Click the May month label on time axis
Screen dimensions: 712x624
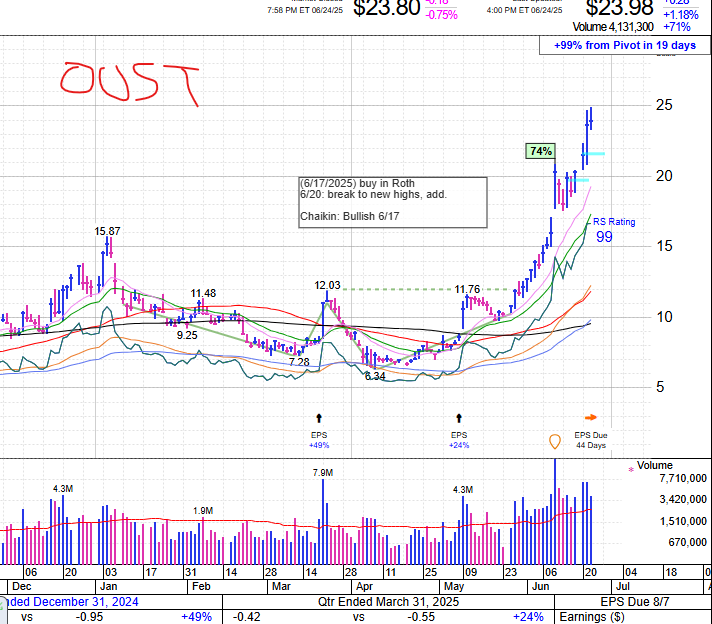[x=454, y=586]
